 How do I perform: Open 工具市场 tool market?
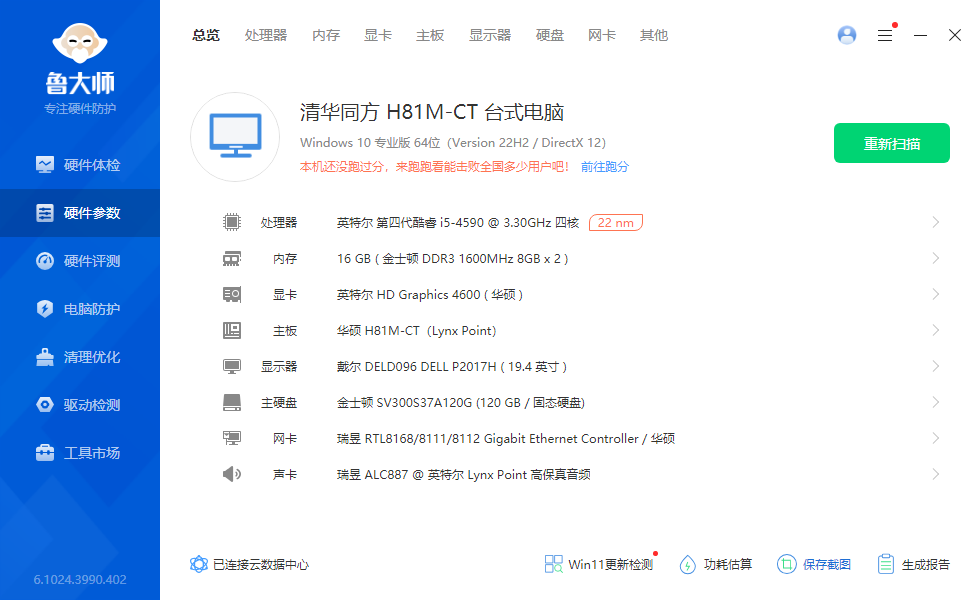[79, 453]
